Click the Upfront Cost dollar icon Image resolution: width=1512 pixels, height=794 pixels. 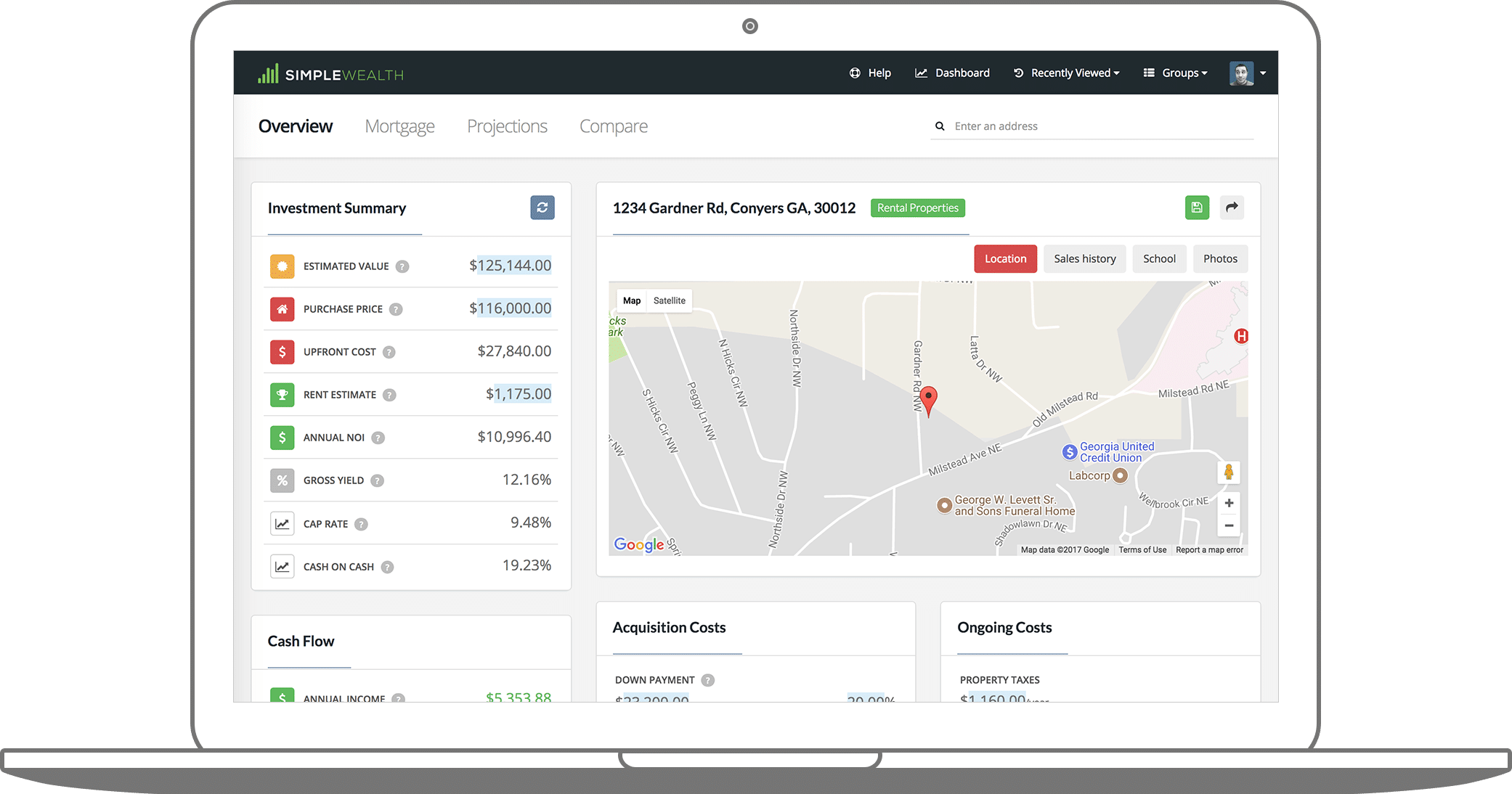point(283,352)
